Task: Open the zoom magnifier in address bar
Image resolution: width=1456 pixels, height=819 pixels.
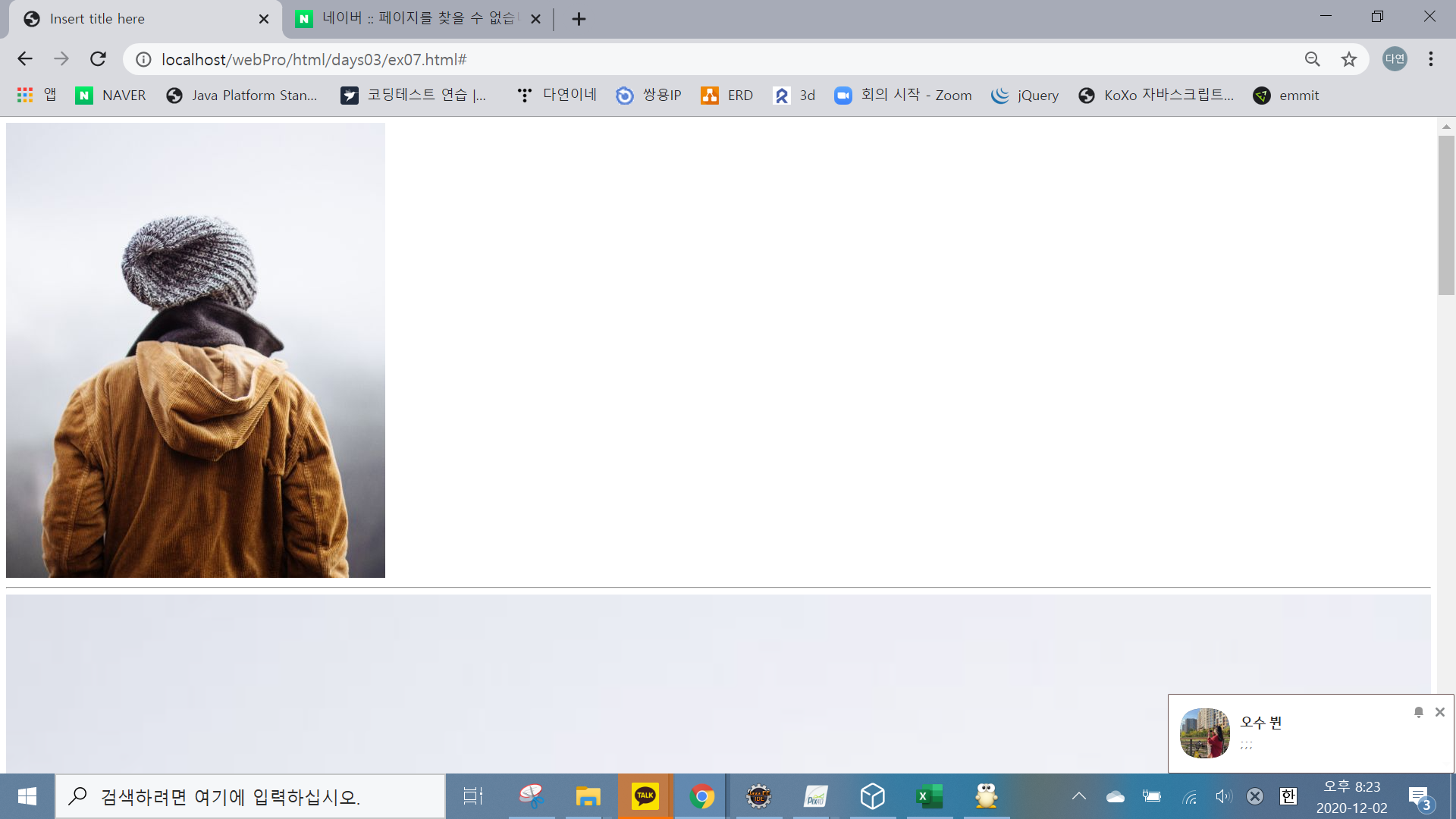Action: 1312,59
